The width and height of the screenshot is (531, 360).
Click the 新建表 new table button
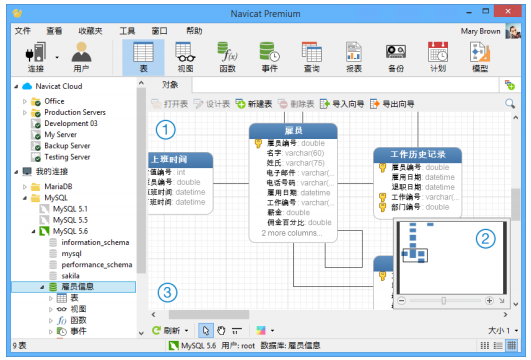(x=254, y=104)
